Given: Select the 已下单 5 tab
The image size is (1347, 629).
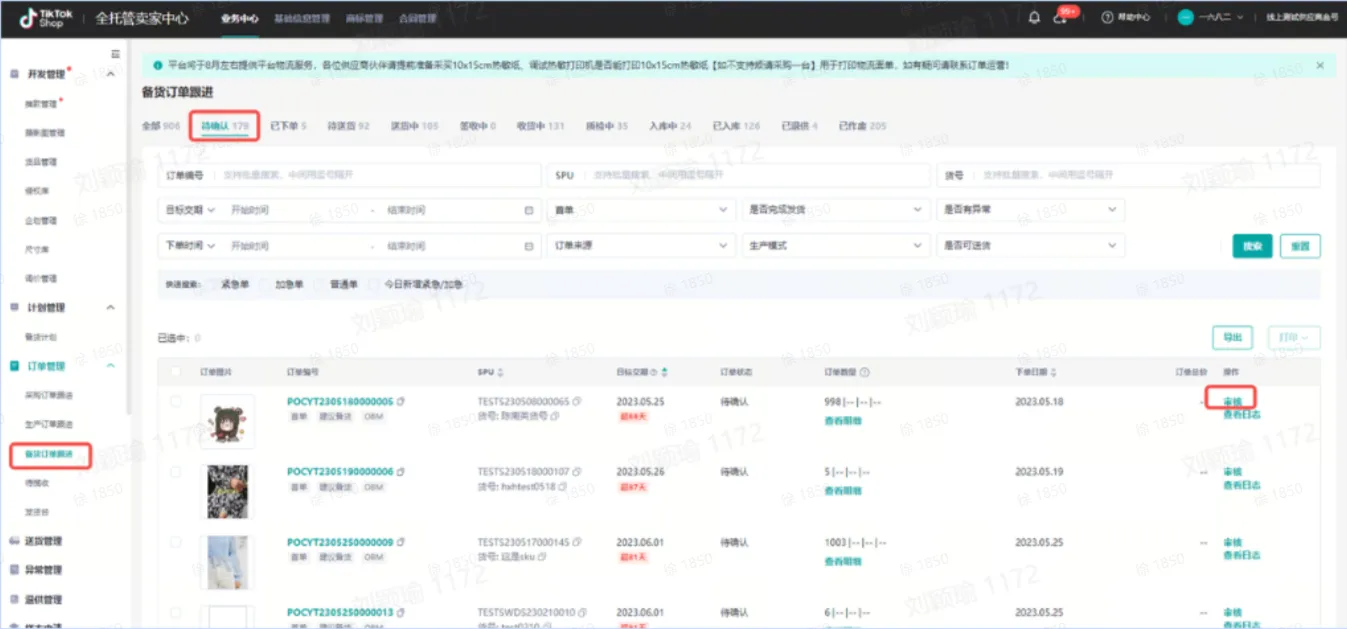Looking at the screenshot, I should click(289, 126).
